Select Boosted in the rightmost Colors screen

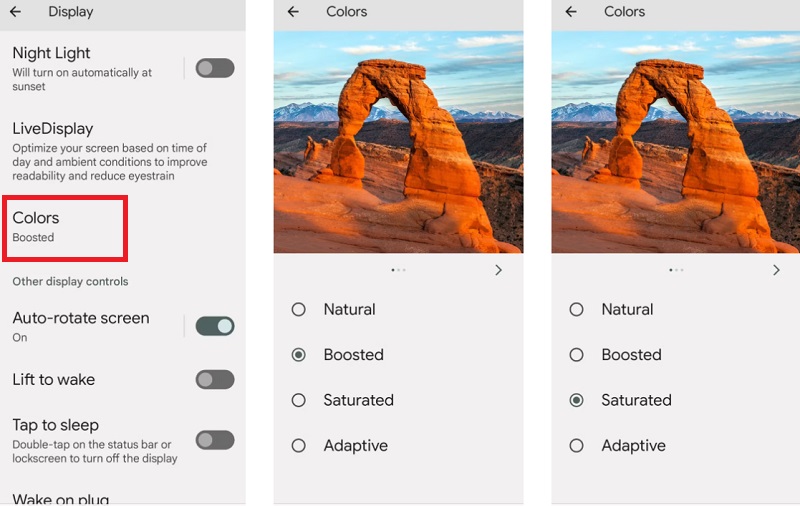click(x=676, y=355)
